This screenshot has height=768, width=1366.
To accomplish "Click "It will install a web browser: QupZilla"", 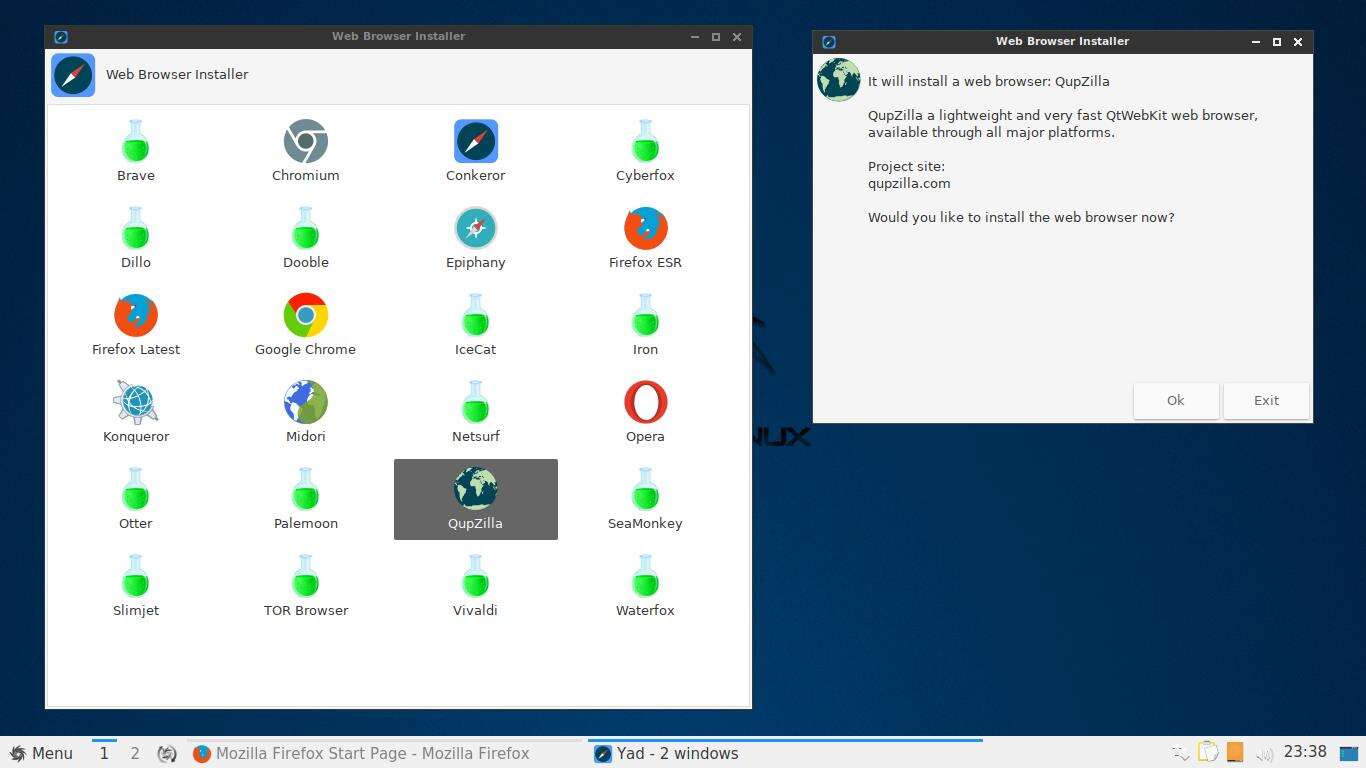I will click(989, 81).
